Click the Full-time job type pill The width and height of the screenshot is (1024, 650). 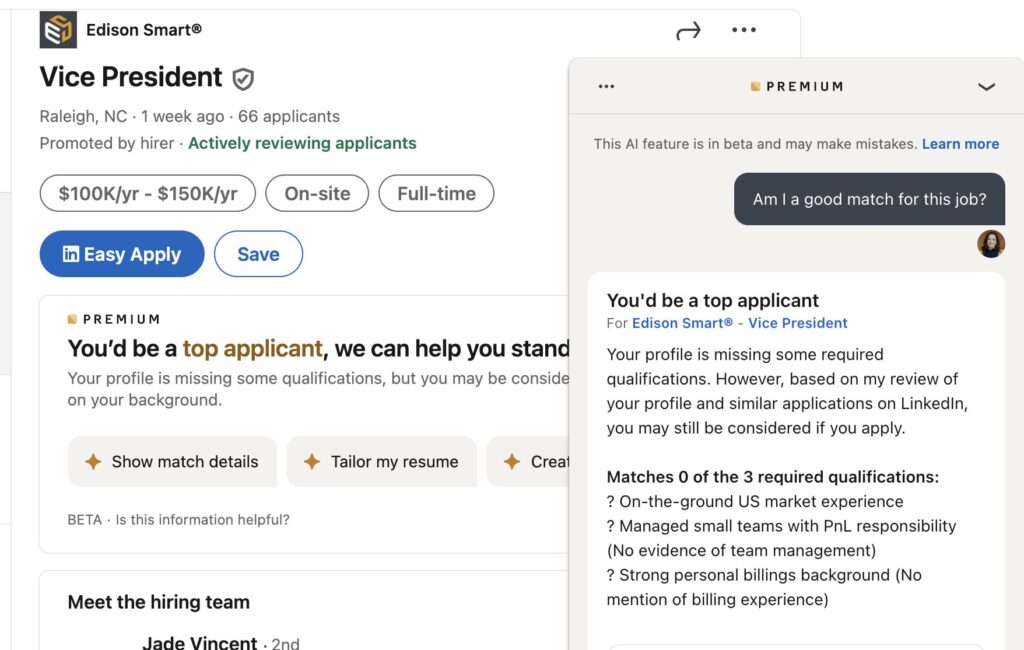(436, 193)
